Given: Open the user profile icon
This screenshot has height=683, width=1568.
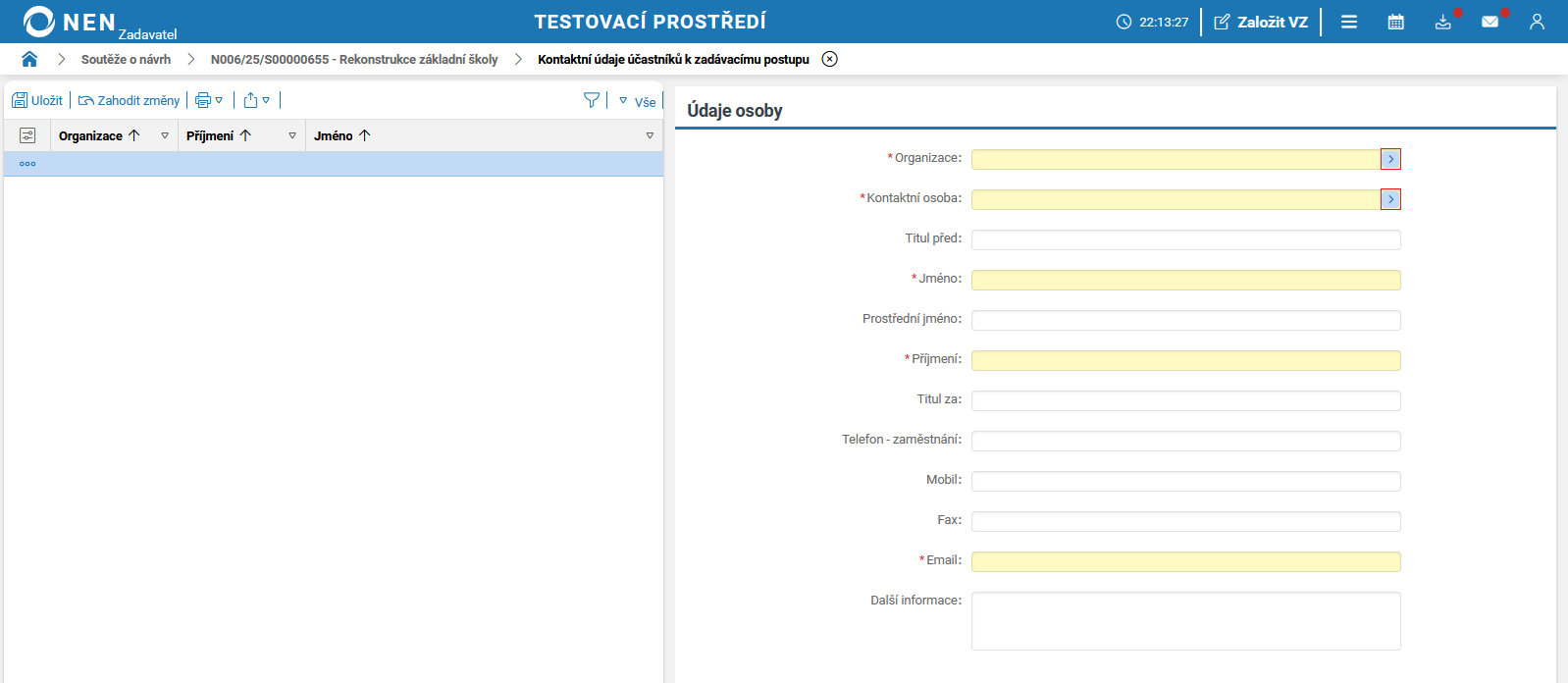Looking at the screenshot, I should click(1537, 22).
